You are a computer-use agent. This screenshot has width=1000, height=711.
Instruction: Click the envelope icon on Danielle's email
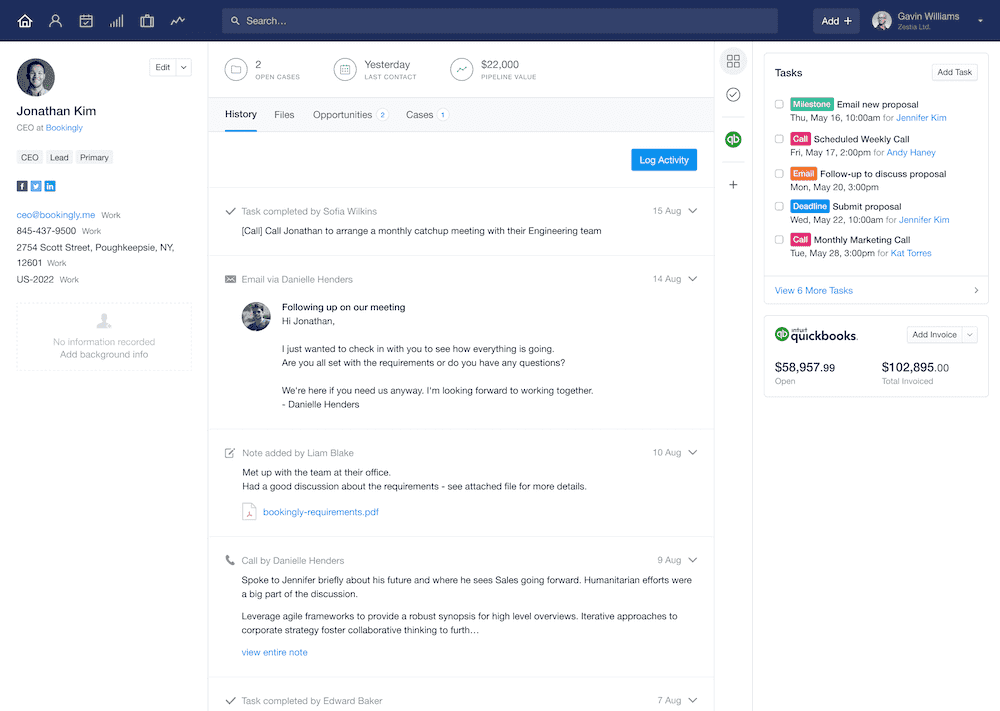pos(230,279)
